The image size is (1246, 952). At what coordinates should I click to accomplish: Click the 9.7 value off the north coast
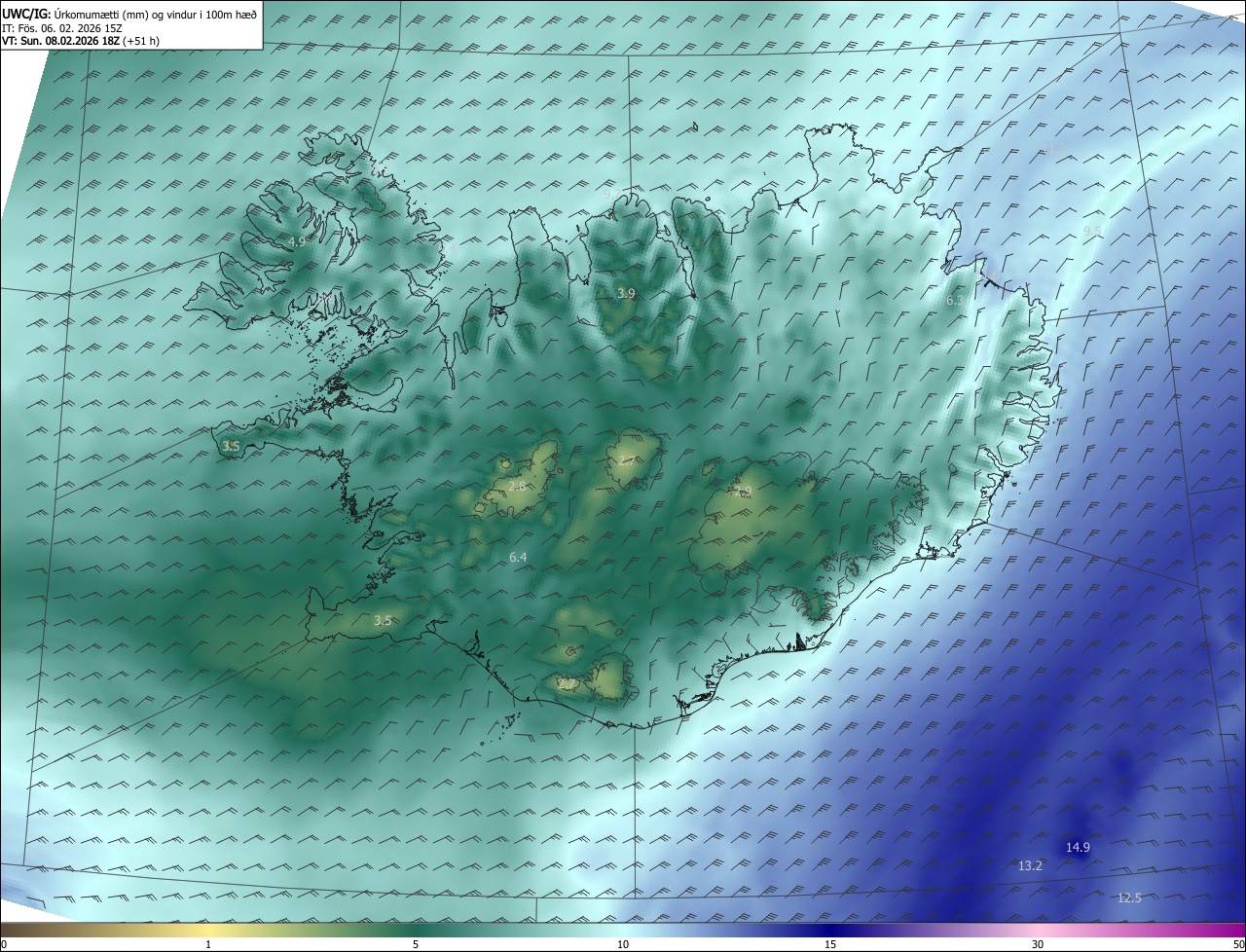[611, 195]
